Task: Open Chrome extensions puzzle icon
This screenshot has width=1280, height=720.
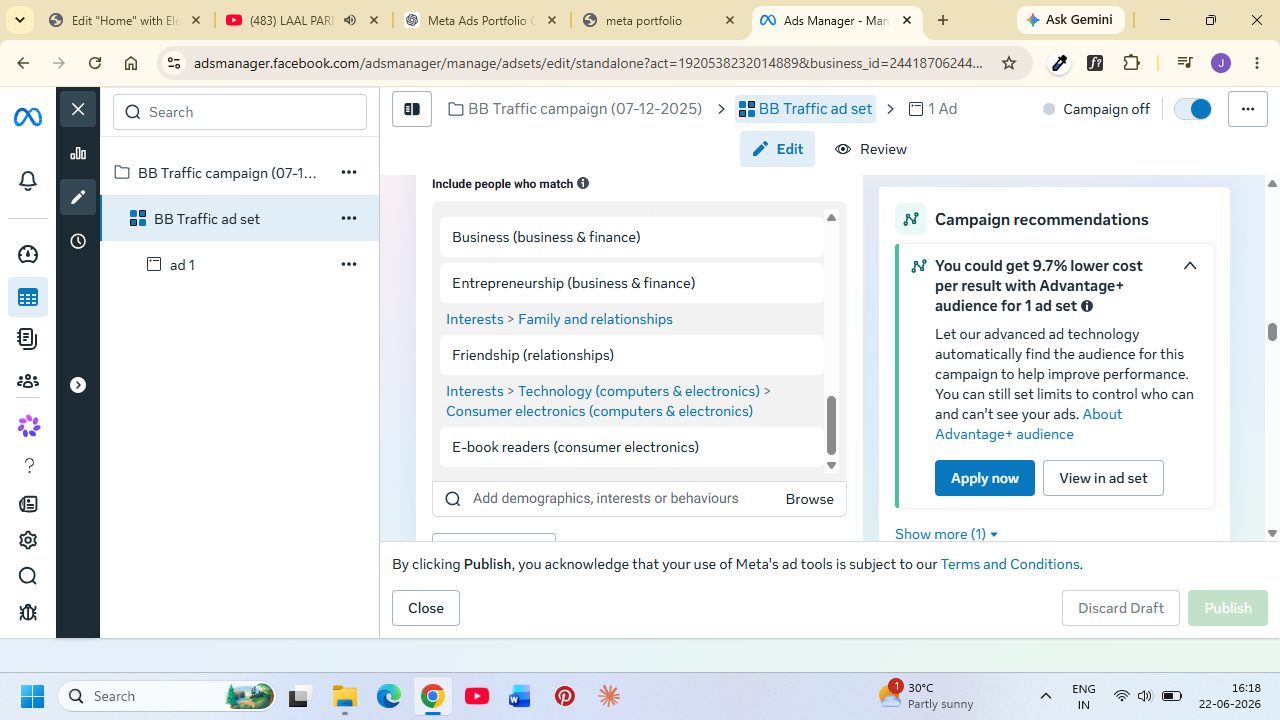Action: [x=1132, y=63]
